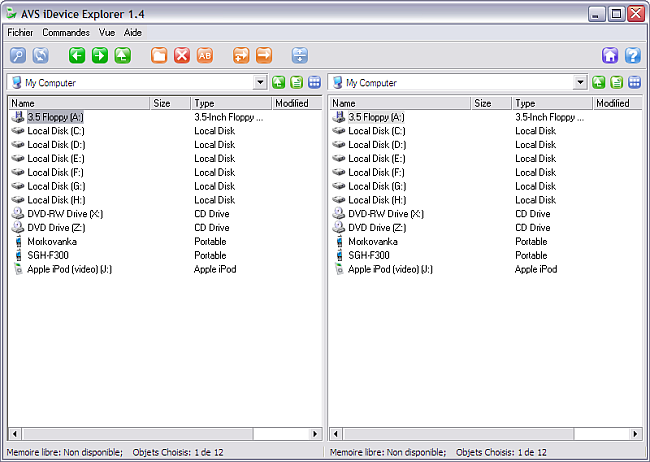650x462 pixels.
Task: Select Apple iPod (video) in right panel
Action: click(x=390, y=270)
